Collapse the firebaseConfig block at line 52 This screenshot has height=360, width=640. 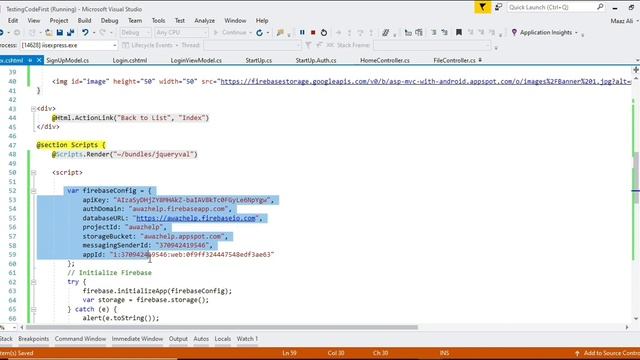[x=33, y=191]
